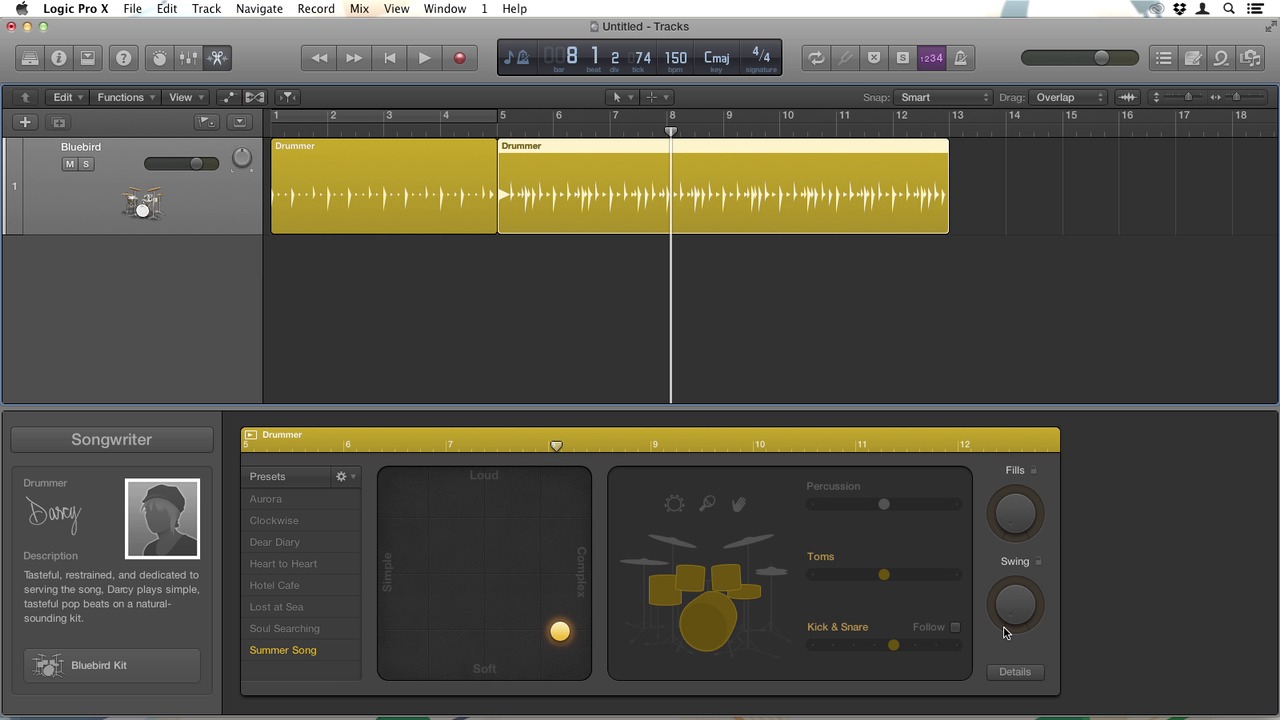Start playback with the Play button

click(x=424, y=58)
